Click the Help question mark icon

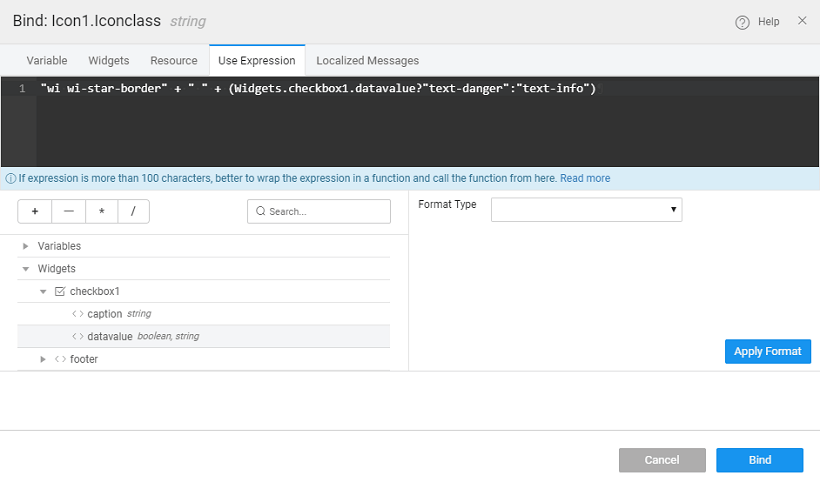tap(742, 22)
